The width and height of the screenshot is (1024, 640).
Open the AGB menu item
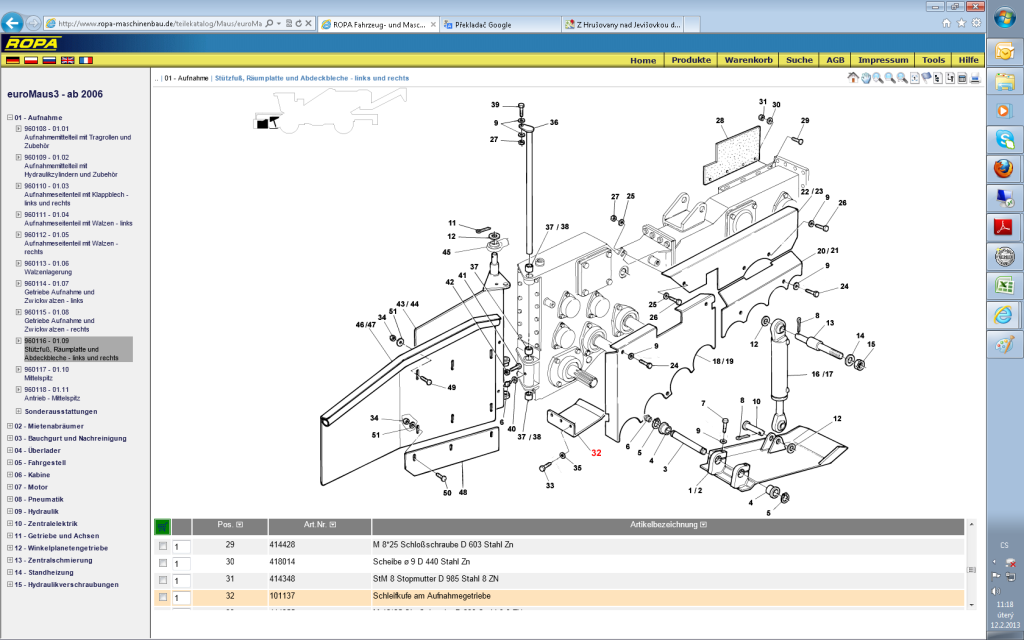pos(835,60)
